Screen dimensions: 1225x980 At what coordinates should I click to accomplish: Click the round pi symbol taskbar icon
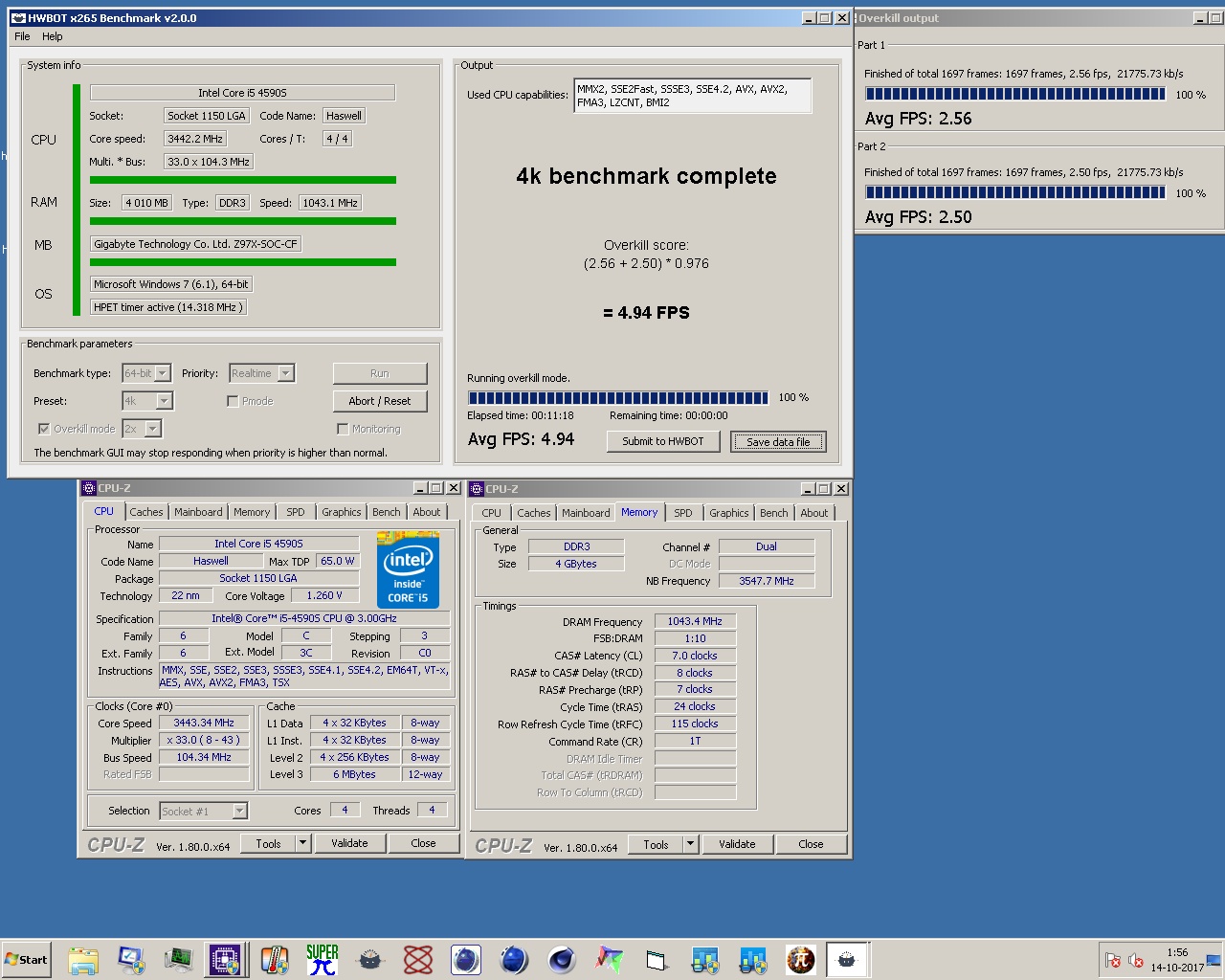tap(801, 960)
